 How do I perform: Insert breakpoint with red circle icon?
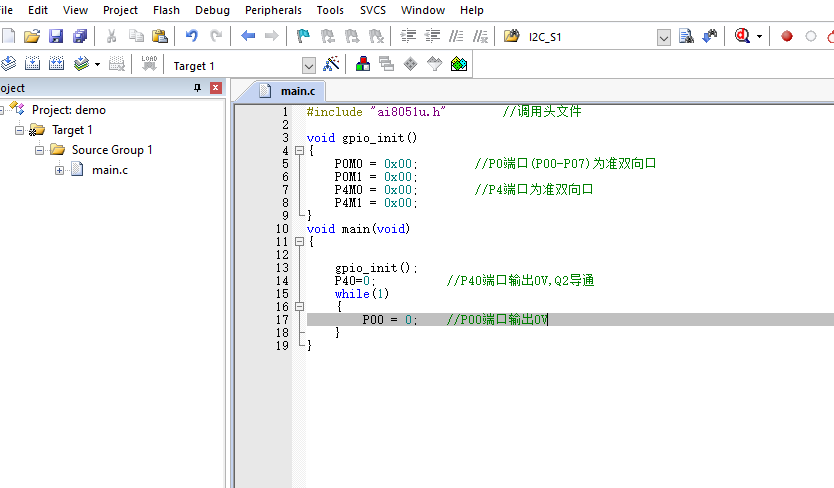pyautogui.click(x=787, y=36)
